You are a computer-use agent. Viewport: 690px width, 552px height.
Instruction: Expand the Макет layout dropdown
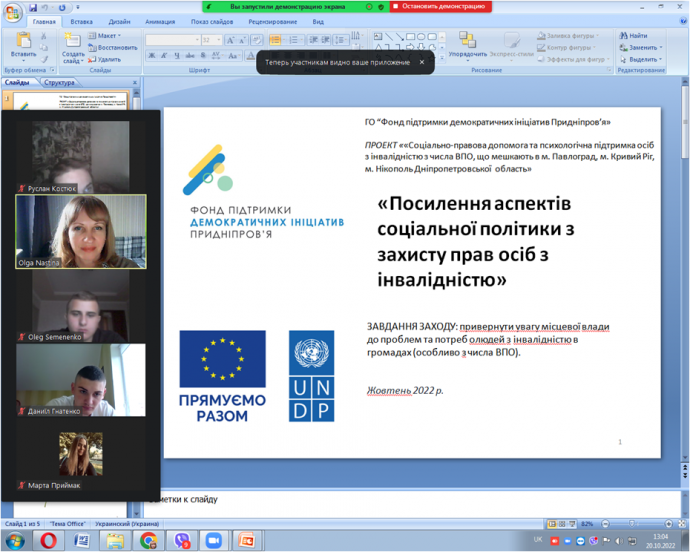tap(107, 36)
